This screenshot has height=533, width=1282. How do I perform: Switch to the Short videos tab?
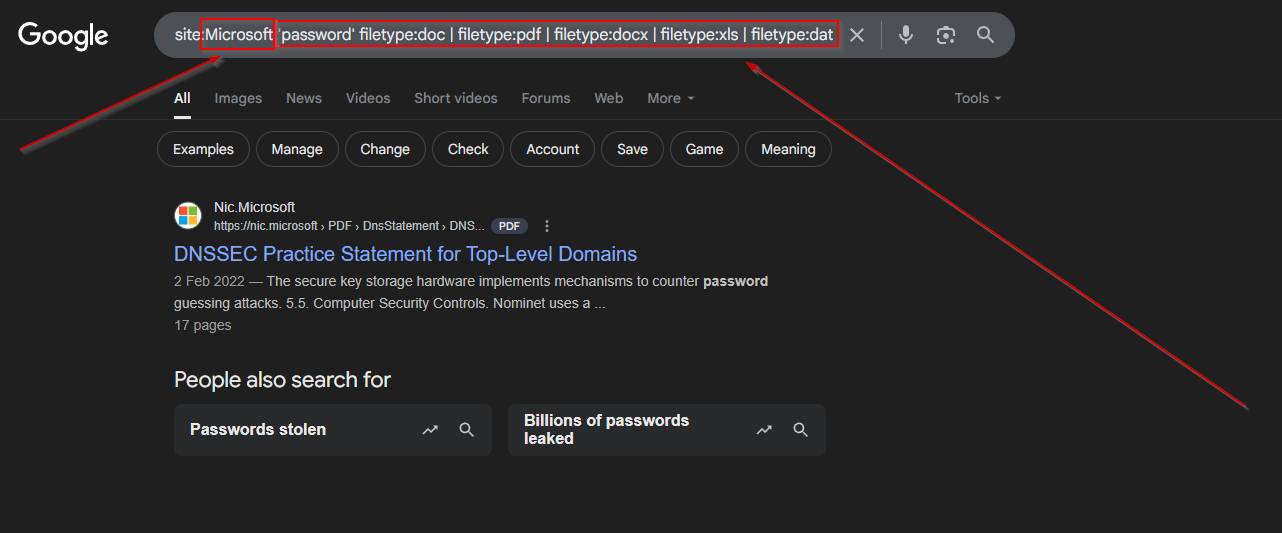click(456, 98)
